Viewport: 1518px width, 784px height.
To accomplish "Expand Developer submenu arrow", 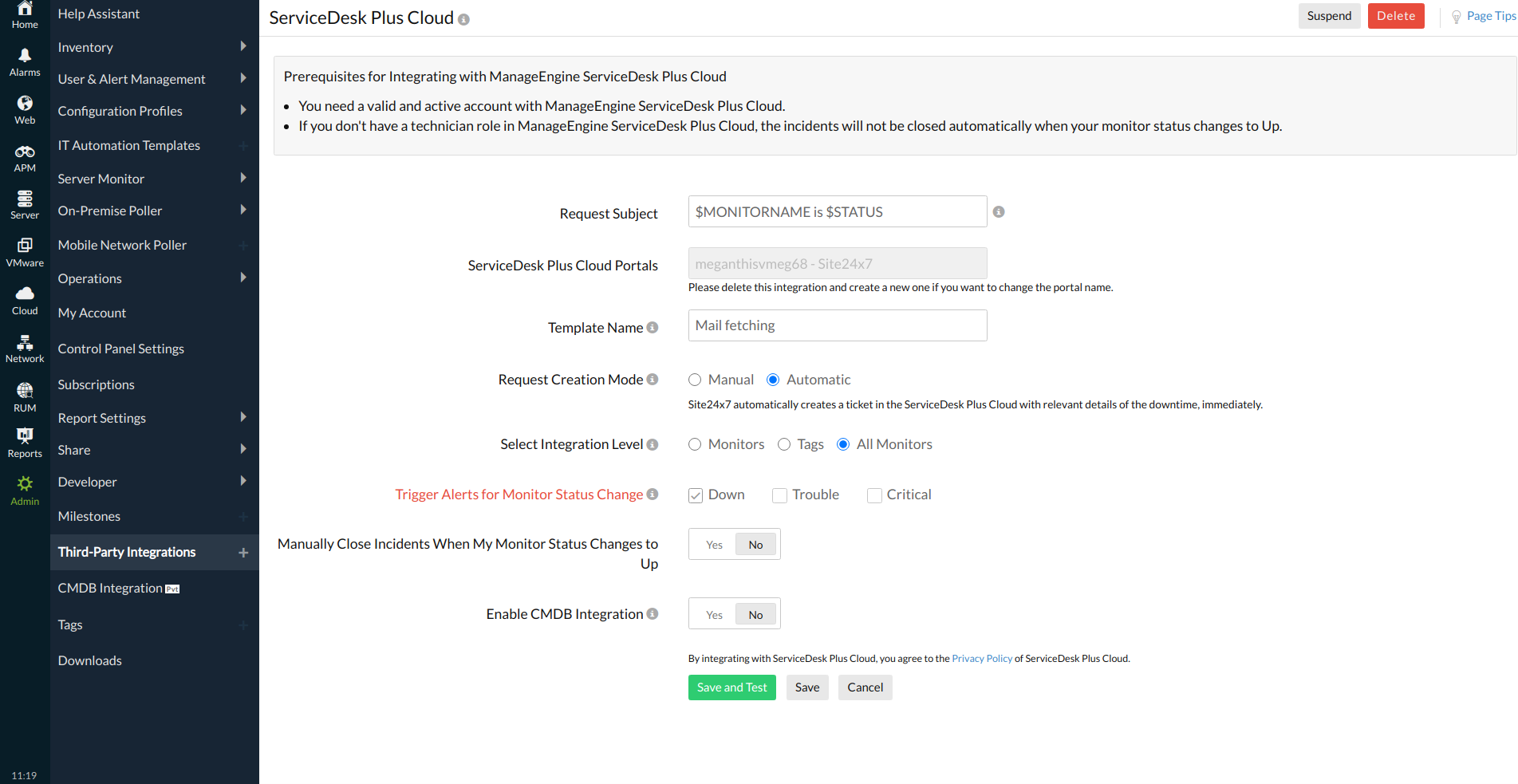I will coord(243,481).
